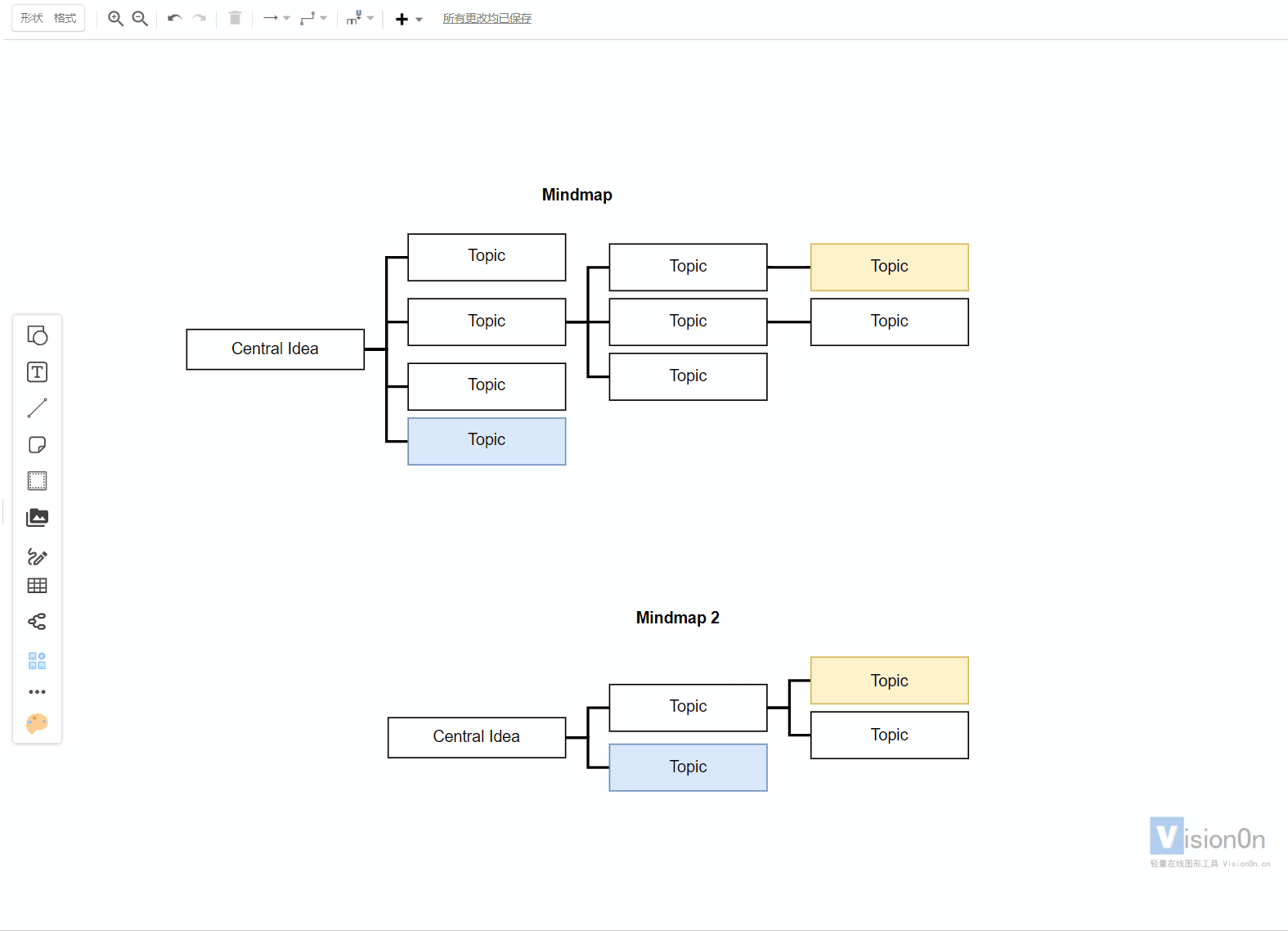Viewport: 1288px width, 931px height.
Task: Select the shapes tool in the sidebar
Action: [37, 335]
